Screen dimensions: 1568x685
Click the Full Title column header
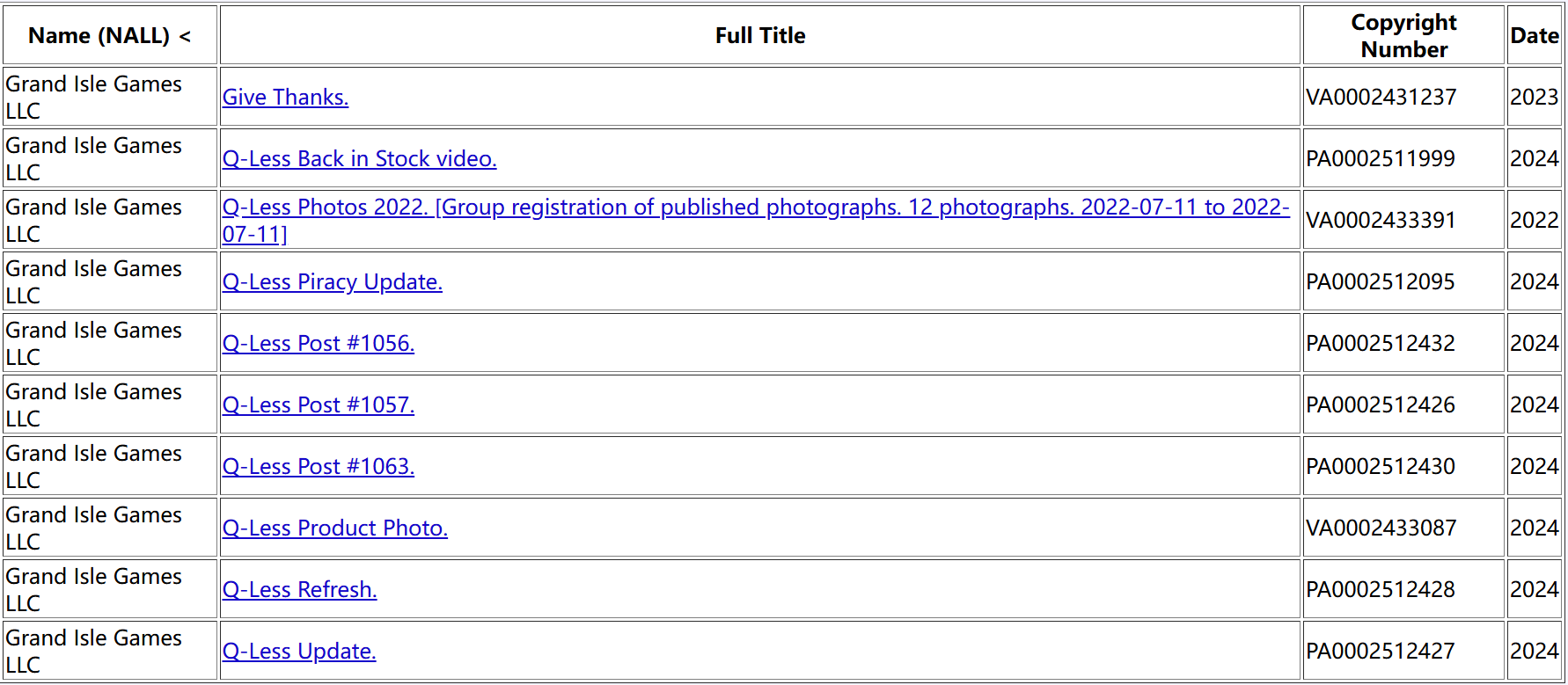coord(760,35)
